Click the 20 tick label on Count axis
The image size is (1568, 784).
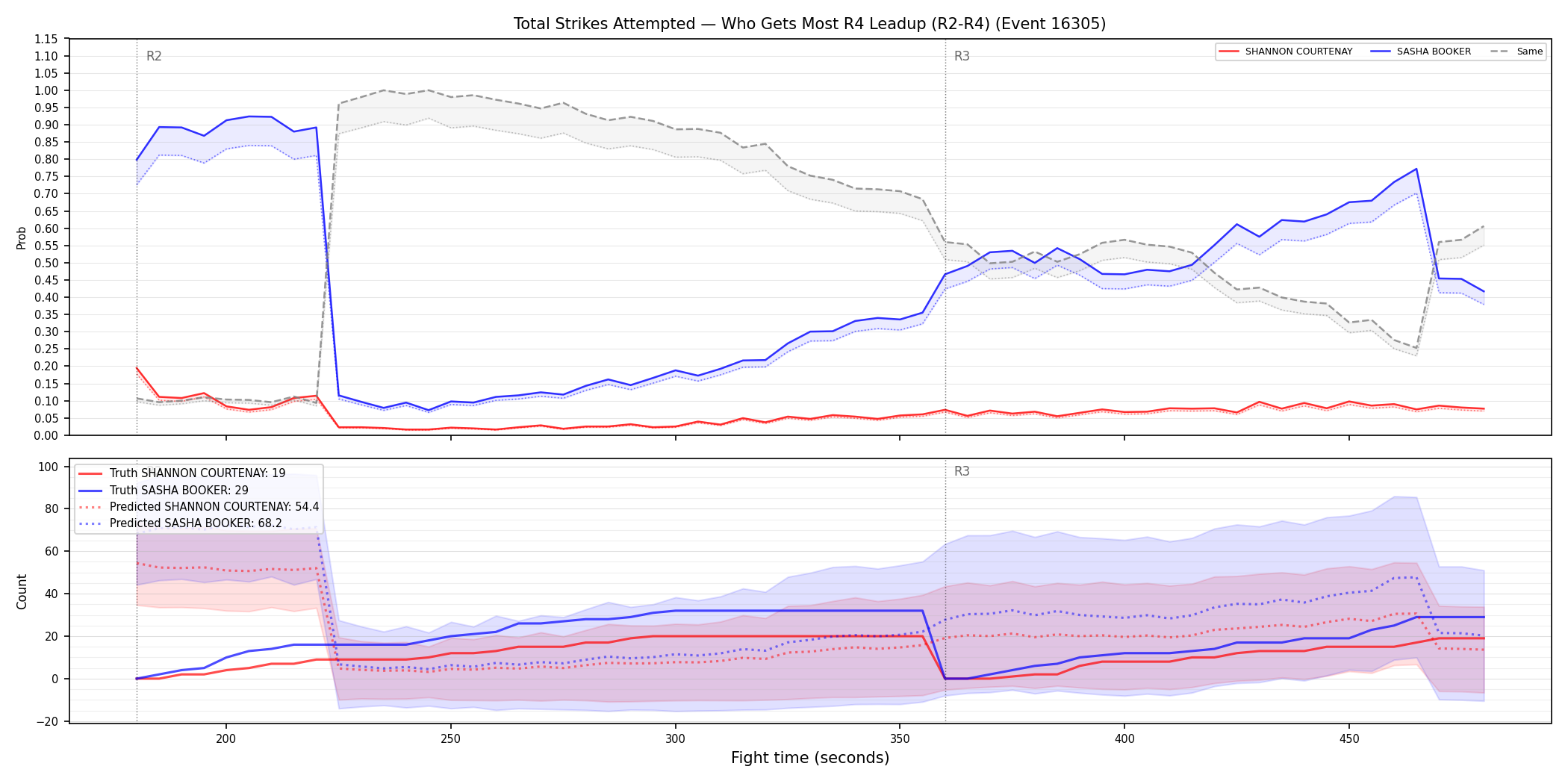(52, 636)
